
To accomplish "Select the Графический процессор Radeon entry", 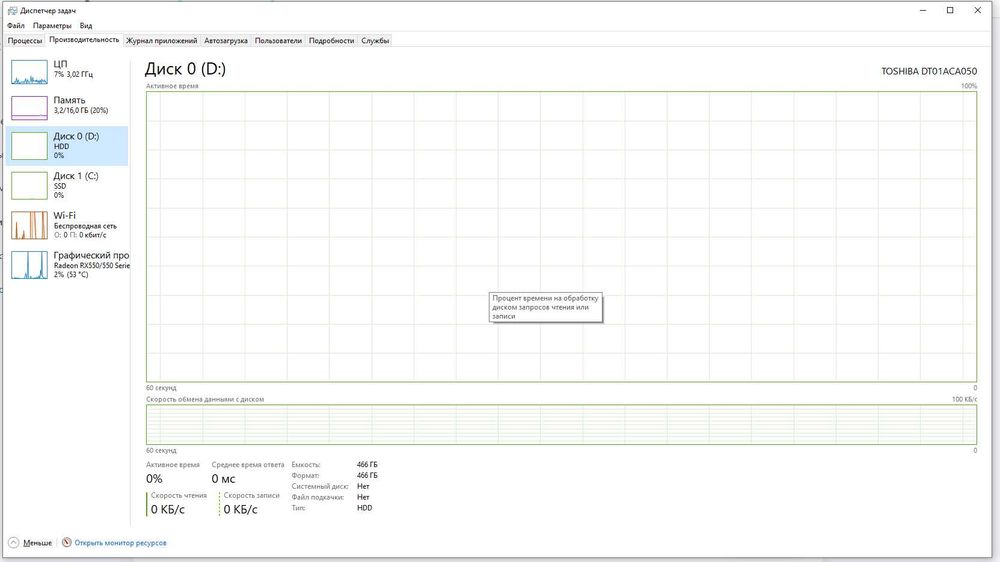I will click(x=67, y=265).
